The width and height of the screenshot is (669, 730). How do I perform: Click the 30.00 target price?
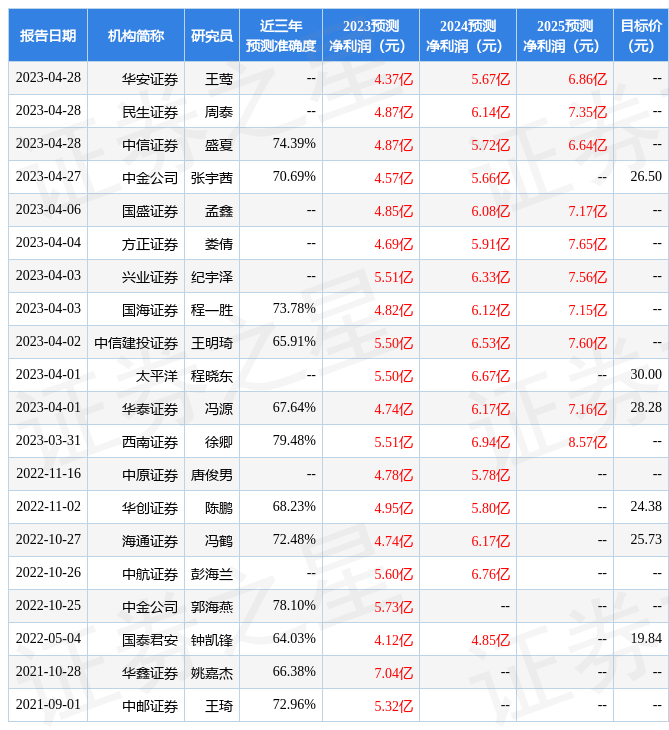[x=646, y=374]
